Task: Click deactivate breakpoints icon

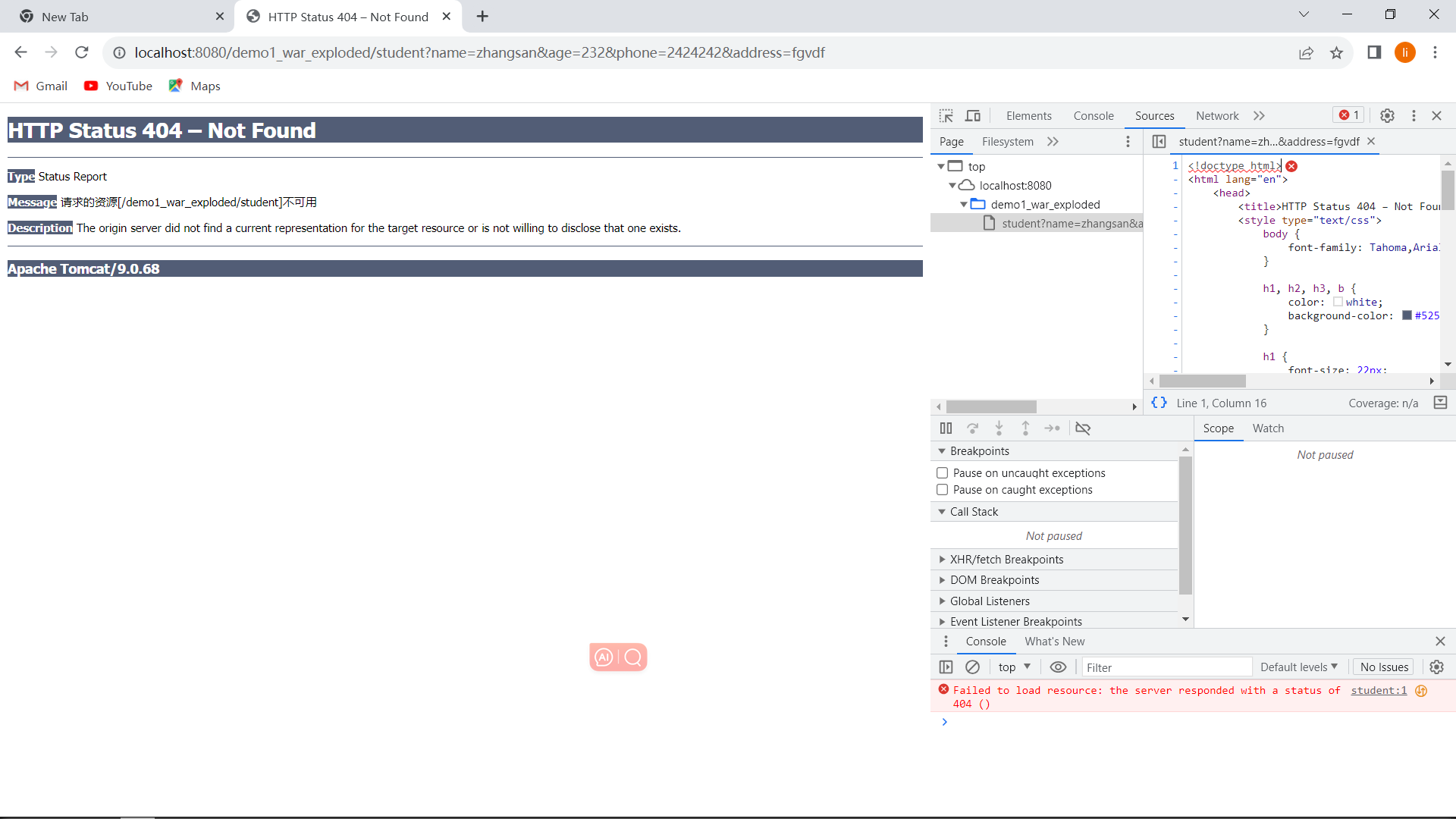Action: 1083,428
